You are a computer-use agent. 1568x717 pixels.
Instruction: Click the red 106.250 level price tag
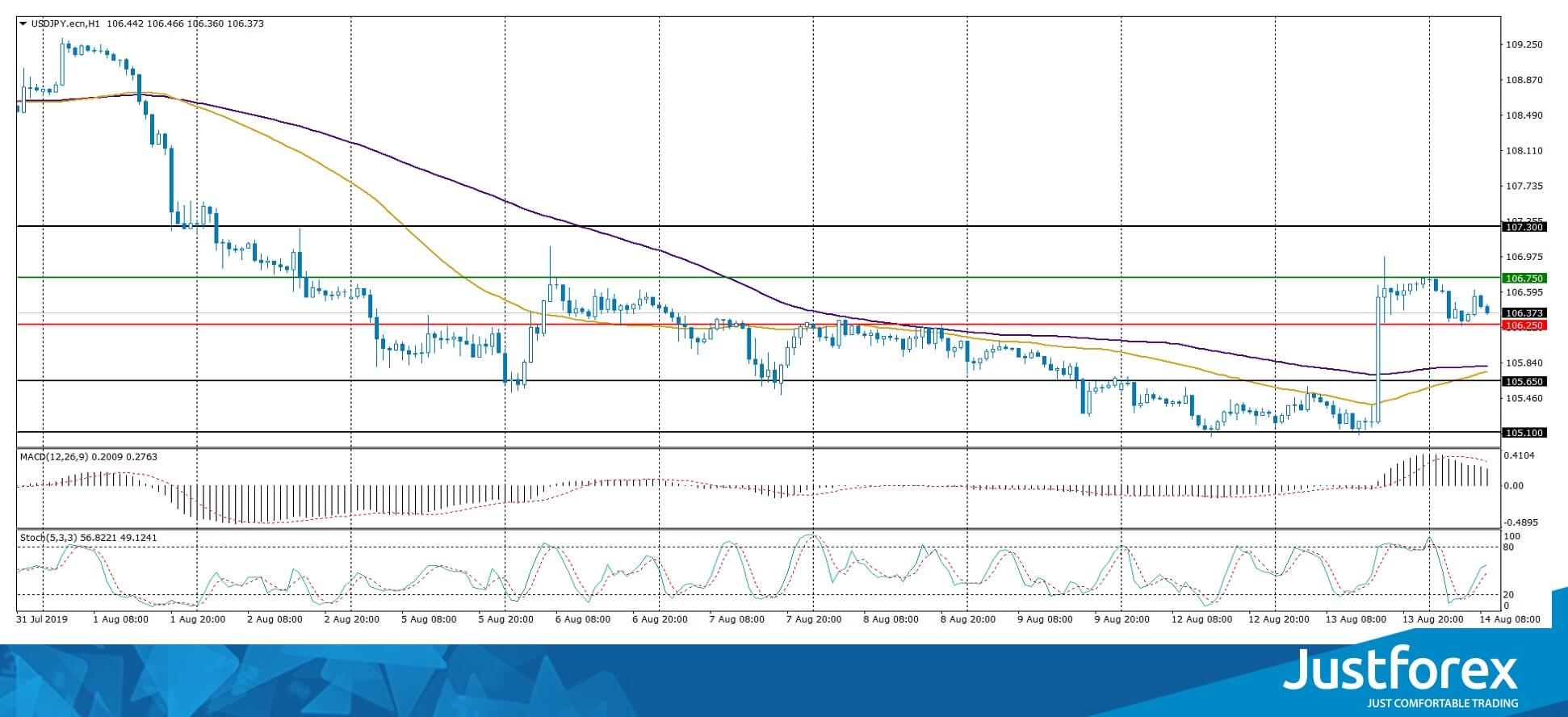[x=1524, y=325]
